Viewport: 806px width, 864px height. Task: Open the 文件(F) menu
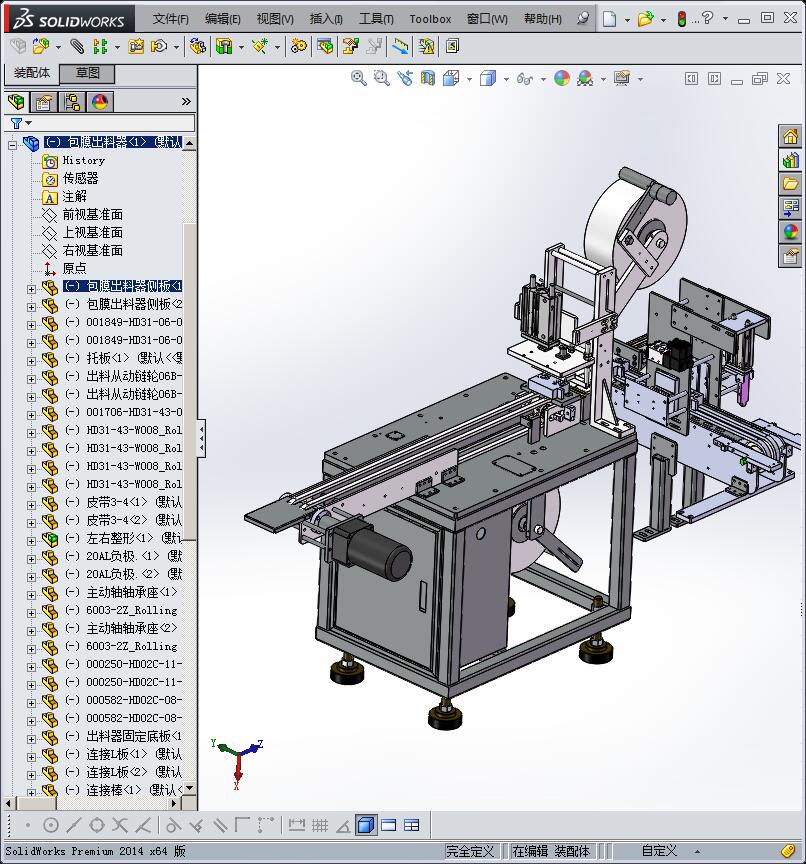[170, 19]
